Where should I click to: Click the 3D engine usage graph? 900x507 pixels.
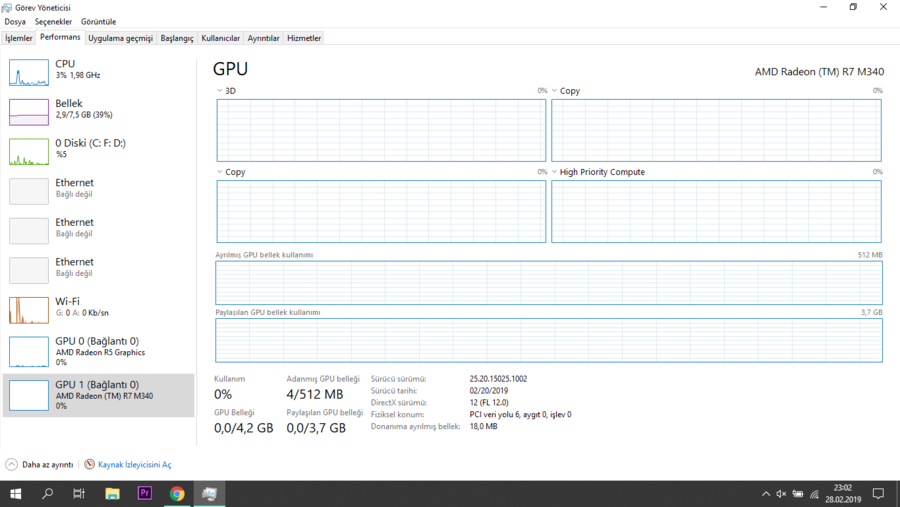tap(381, 130)
